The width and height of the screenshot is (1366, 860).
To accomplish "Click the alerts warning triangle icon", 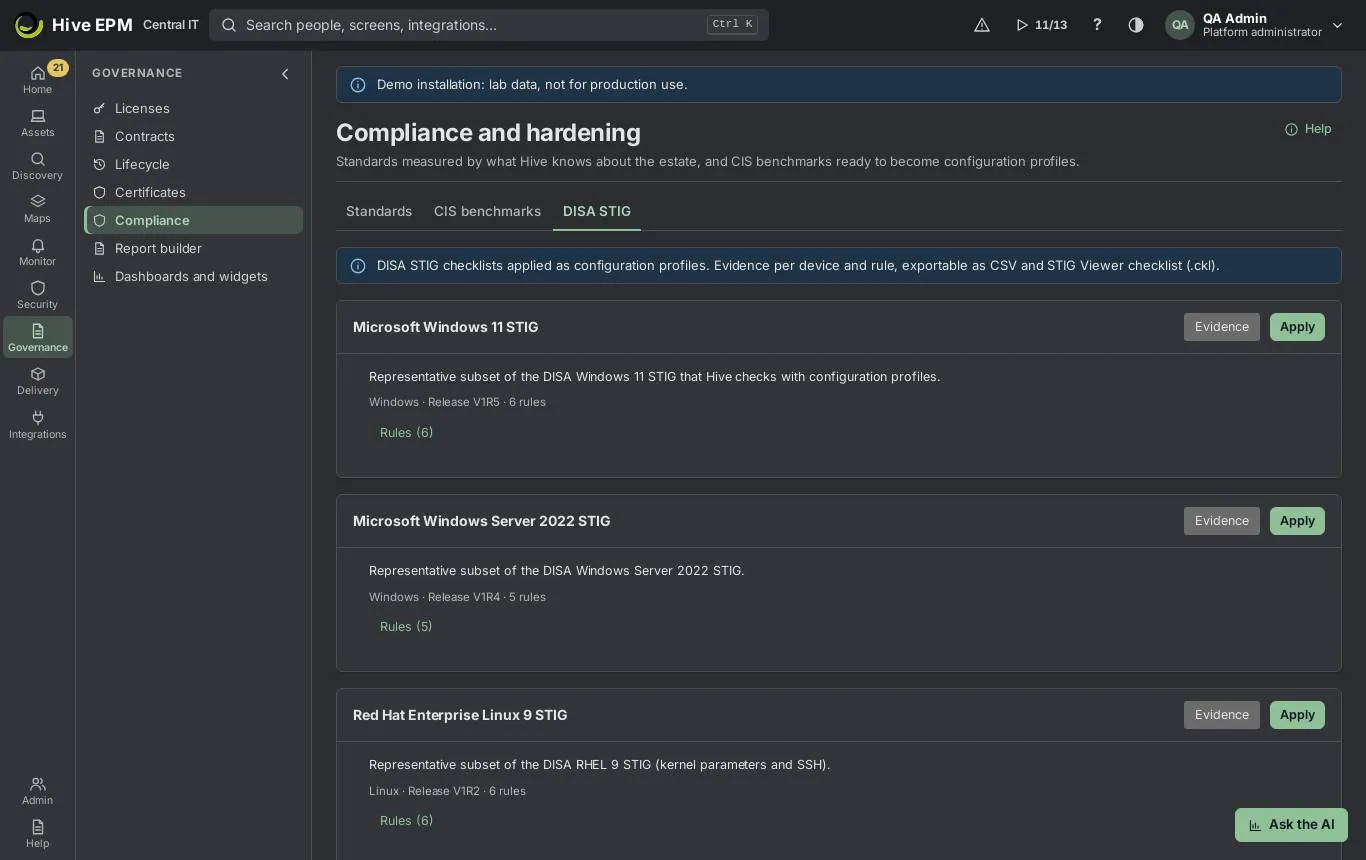I will (x=982, y=25).
